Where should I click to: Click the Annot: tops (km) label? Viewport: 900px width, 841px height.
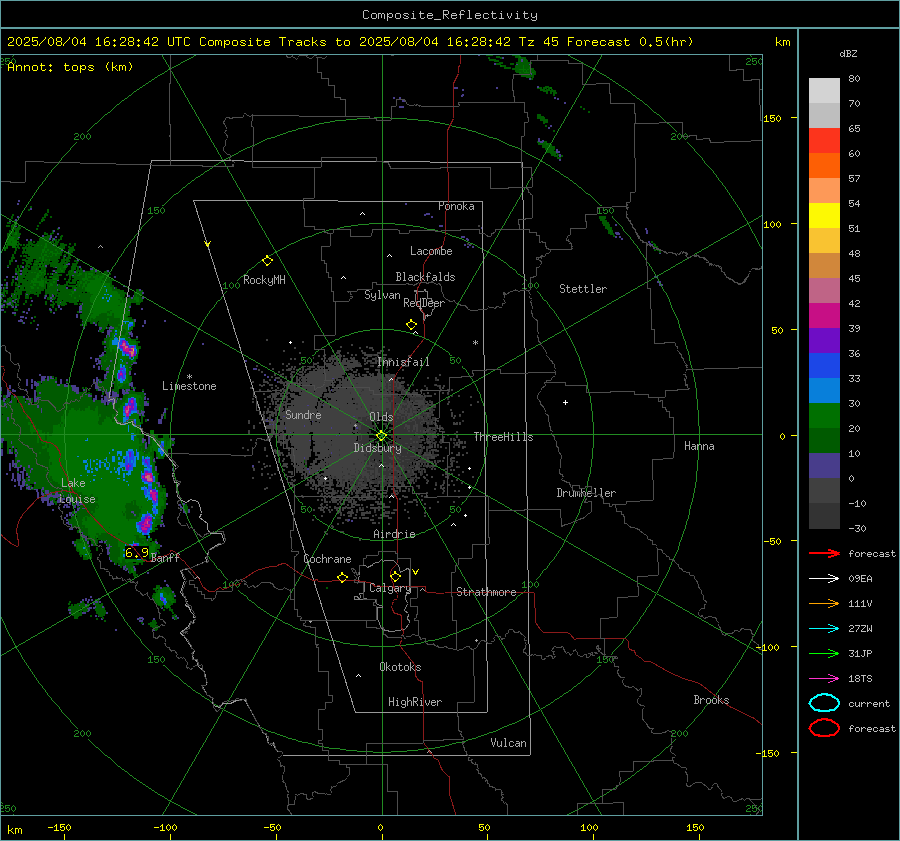[x=71, y=67]
